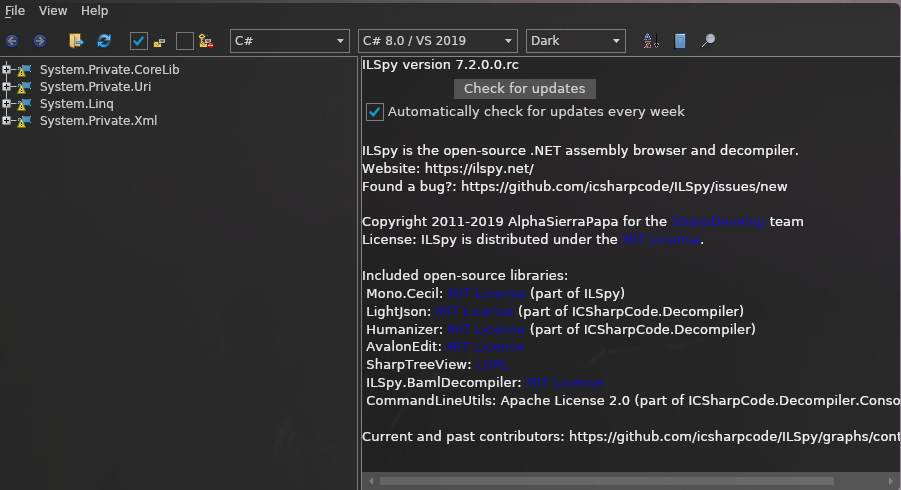
Task: Click the 'Found a bug?' GitHub issues line
Action: click(x=575, y=187)
